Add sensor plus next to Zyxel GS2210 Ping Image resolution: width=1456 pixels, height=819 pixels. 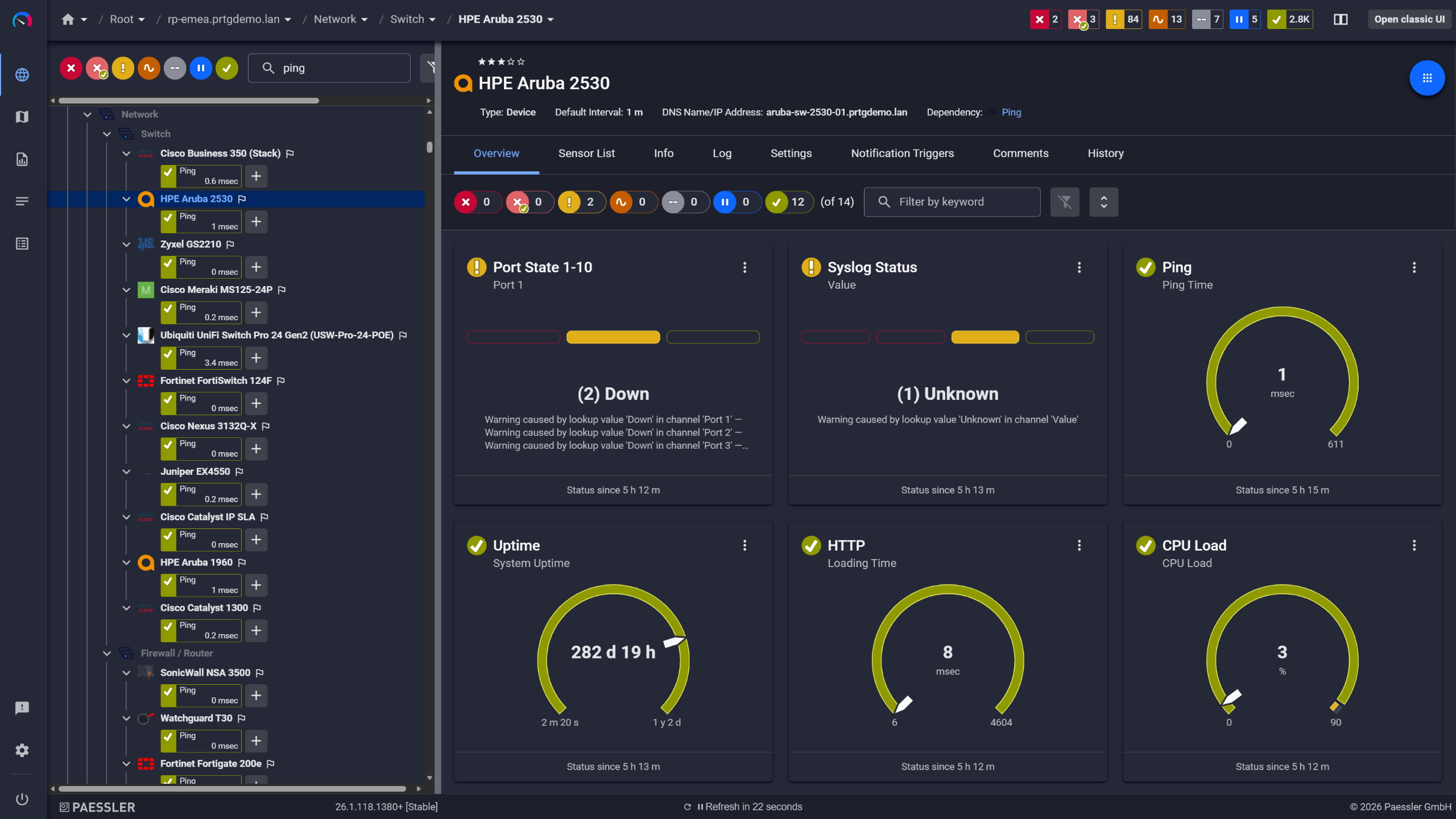coord(257,267)
